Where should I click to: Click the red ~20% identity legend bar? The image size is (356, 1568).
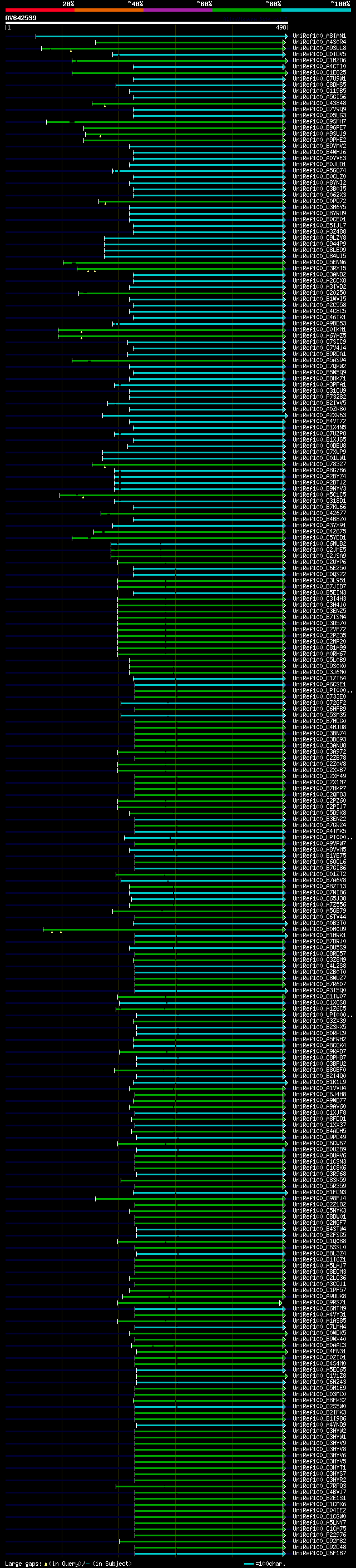(39, 10)
